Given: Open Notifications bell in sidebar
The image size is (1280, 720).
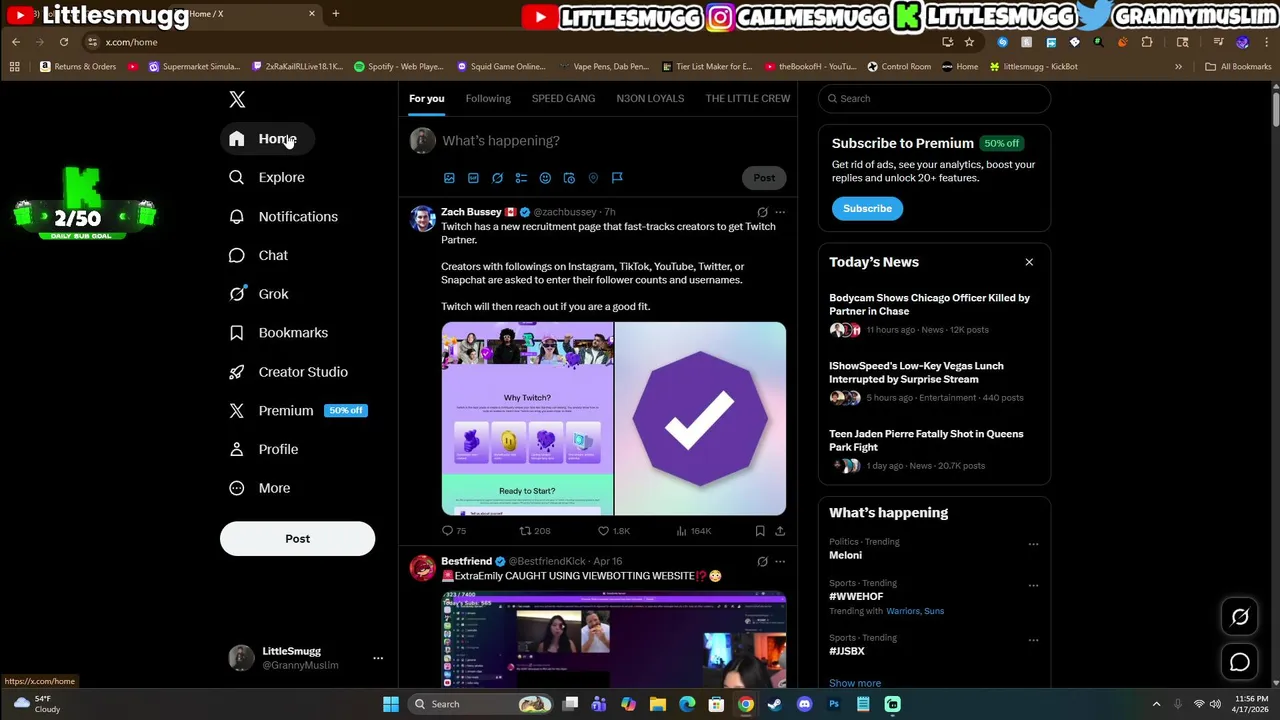Looking at the screenshot, I should tap(284, 216).
